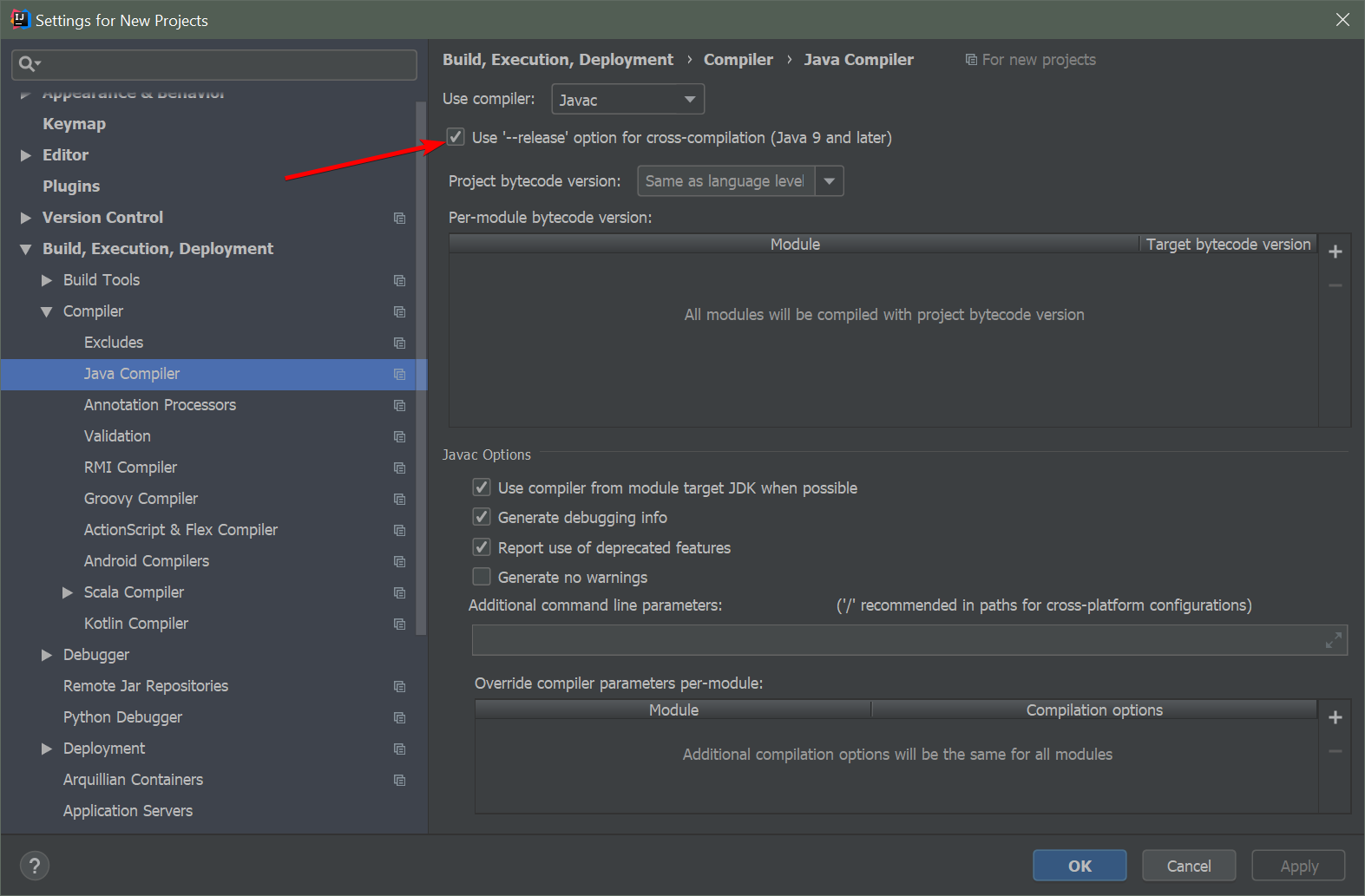Image resolution: width=1365 pixels, height=896 pixels.
Task: Click the project-level icon beside Validation
Action: click(x=399, y=436)
